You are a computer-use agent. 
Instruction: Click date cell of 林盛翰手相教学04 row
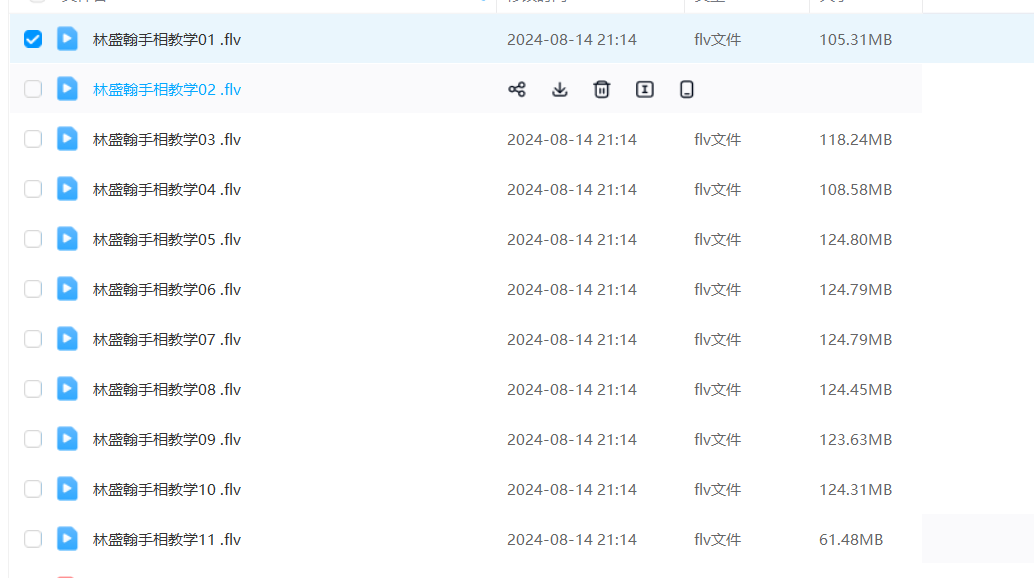click(x=571, y=189)
